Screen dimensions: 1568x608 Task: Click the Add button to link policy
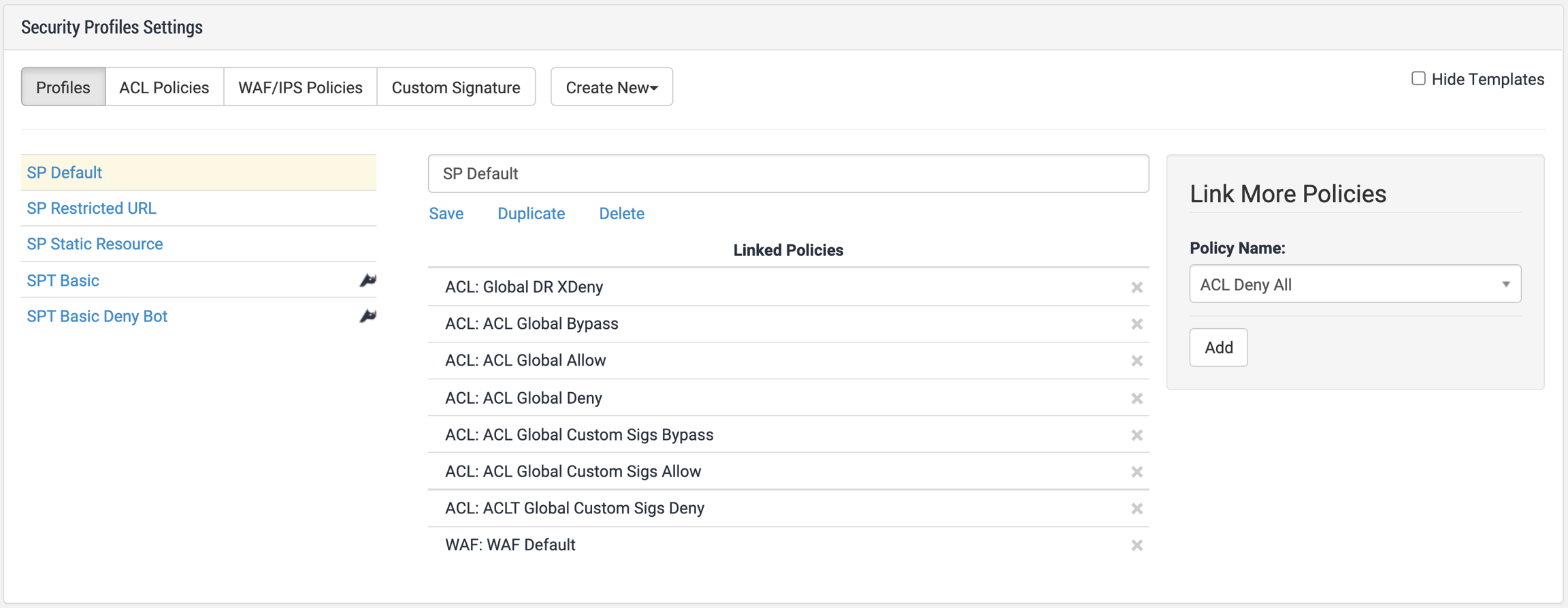(x=1218, y=348)
